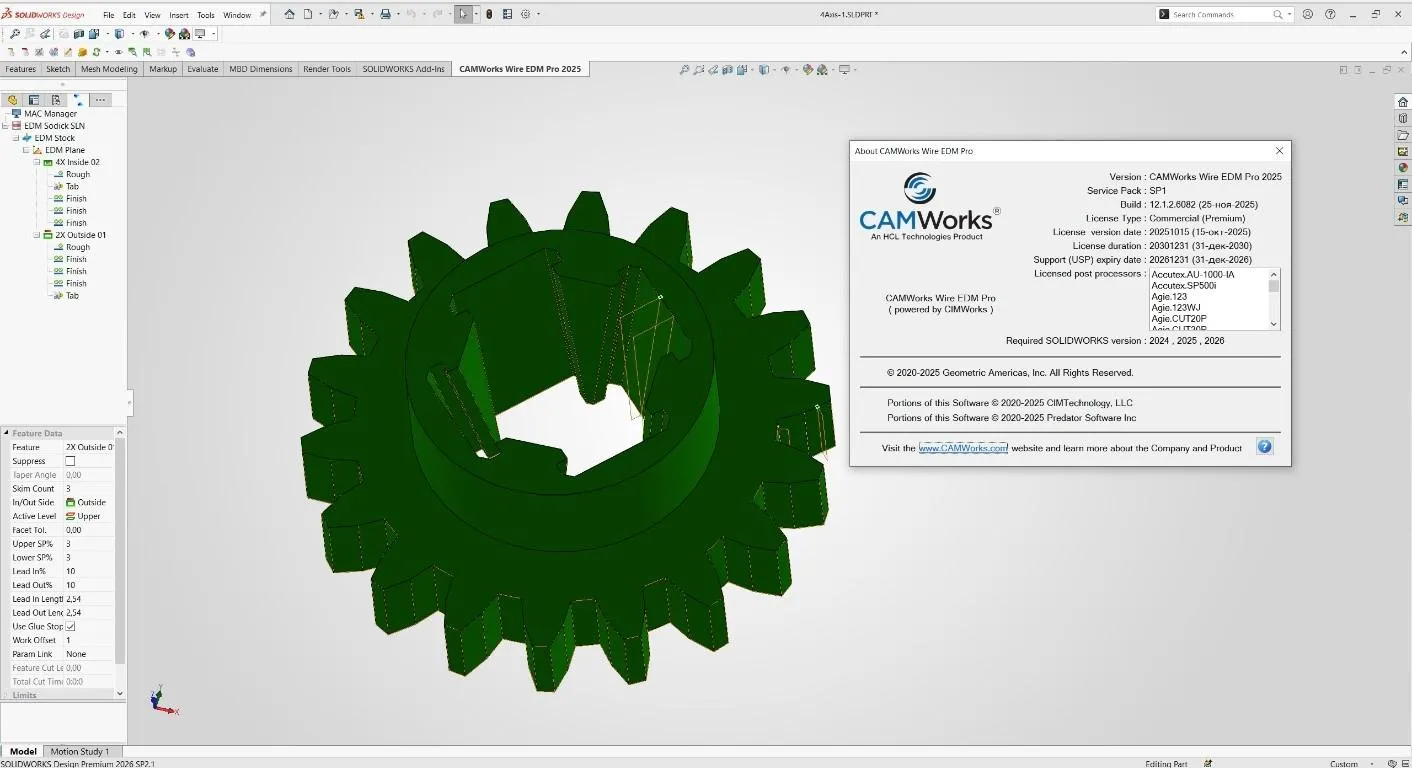Viewport: 1412px width, 768px height.
Task: Click the Zoom to Fit icon in heads-up view toolbar
Action: coord(684,70)
